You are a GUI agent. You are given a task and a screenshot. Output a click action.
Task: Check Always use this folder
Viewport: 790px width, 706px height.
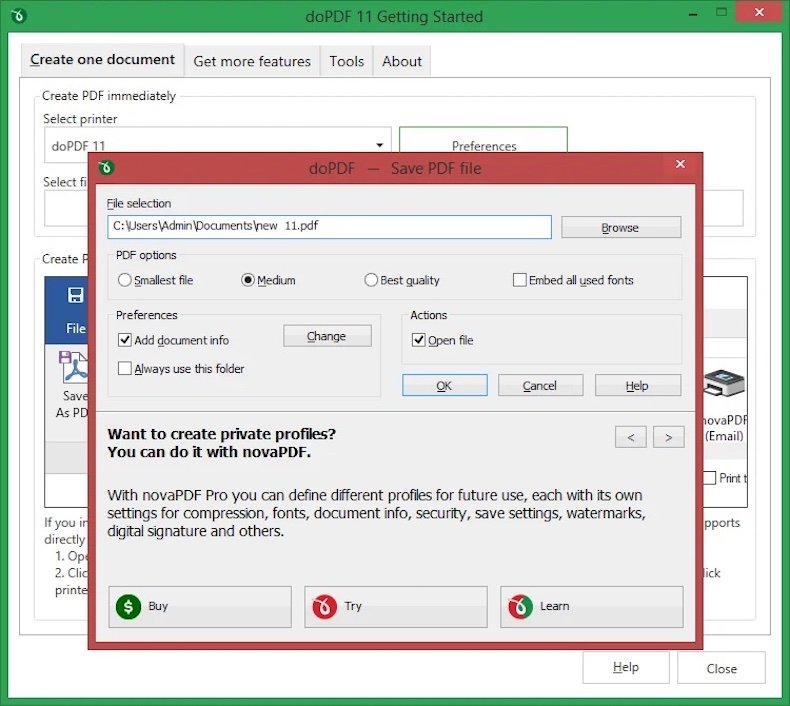pos(125,369)
